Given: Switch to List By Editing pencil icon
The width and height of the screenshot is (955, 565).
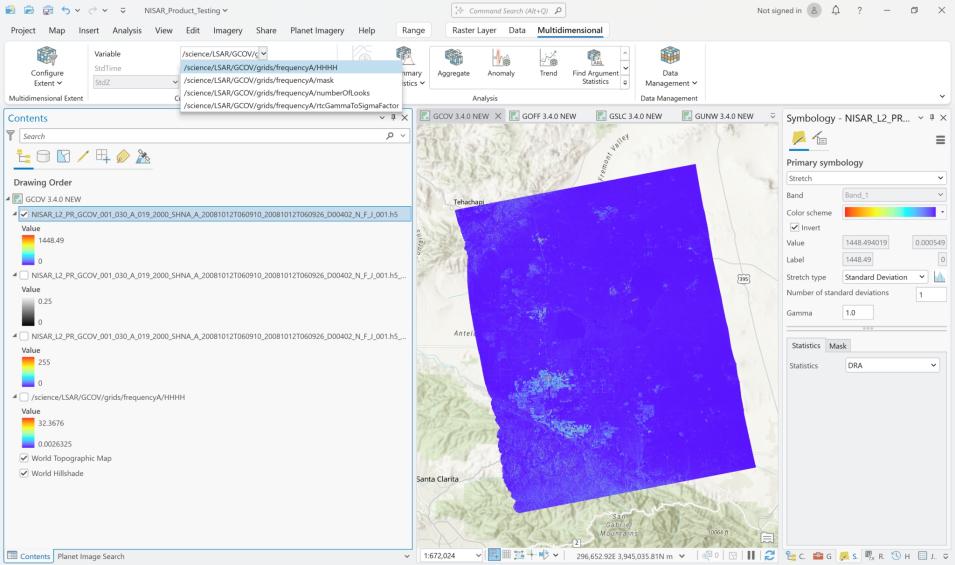Looking at the screenshot, I should pos(82,157).
